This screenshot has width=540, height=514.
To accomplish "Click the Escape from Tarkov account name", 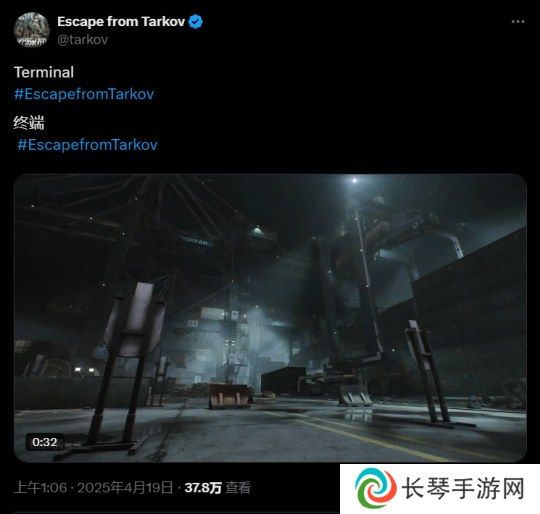I will click(x=121, y=22).
